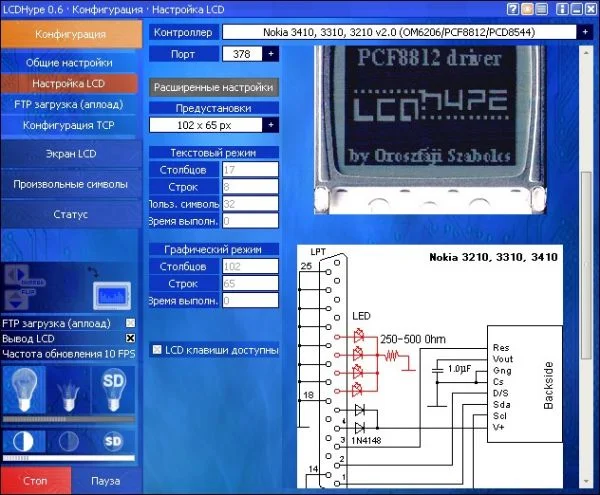
Task: Click the bright half-circle contrast icon
Action: point(24,441)
